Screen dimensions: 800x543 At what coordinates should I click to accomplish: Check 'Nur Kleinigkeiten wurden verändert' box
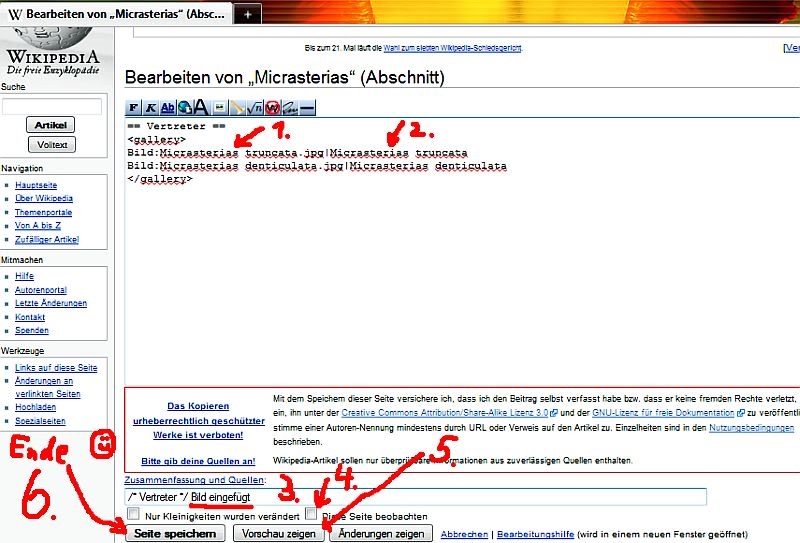134,514
